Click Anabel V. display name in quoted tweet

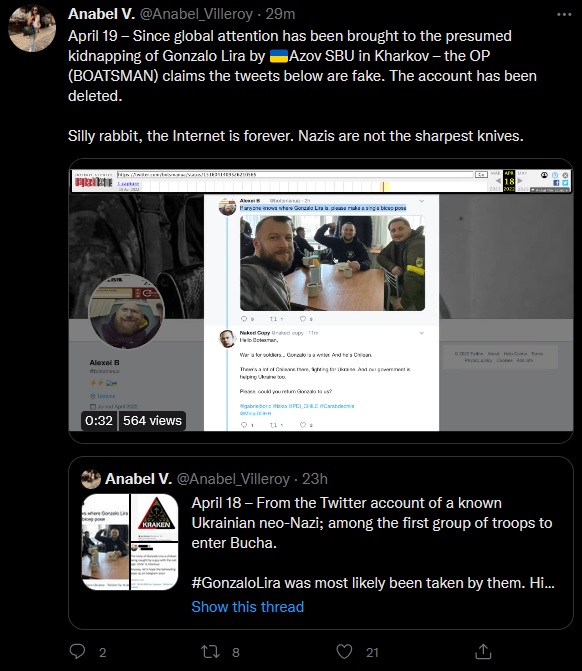click(x=138, y=479)
